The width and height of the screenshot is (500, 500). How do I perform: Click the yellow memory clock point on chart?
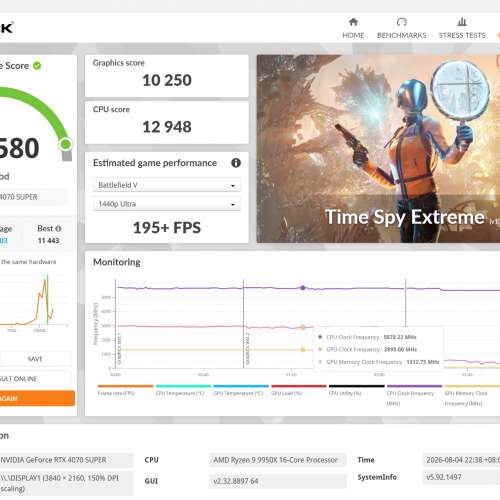(x=303, y=350)
